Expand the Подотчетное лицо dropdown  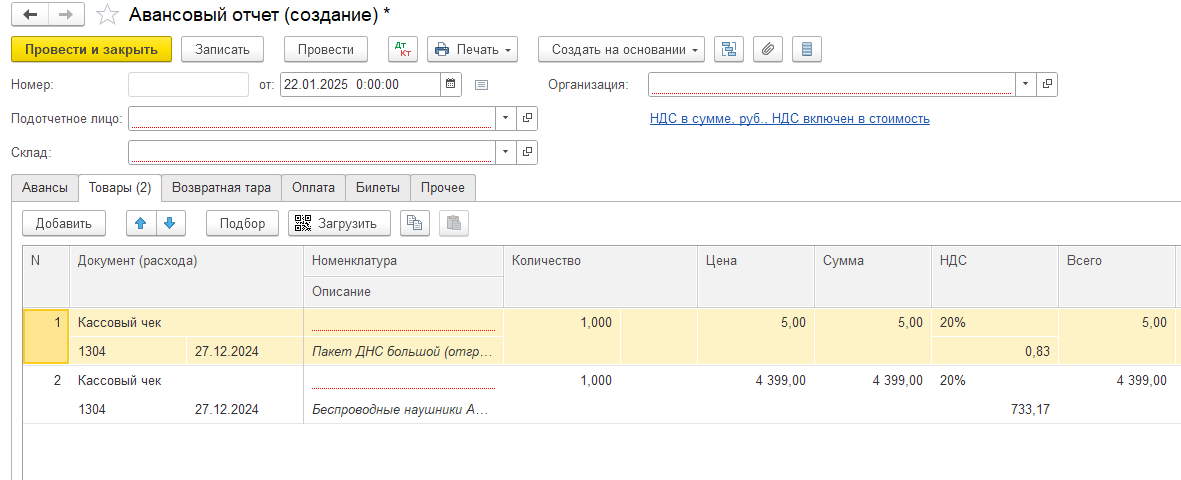505,118
